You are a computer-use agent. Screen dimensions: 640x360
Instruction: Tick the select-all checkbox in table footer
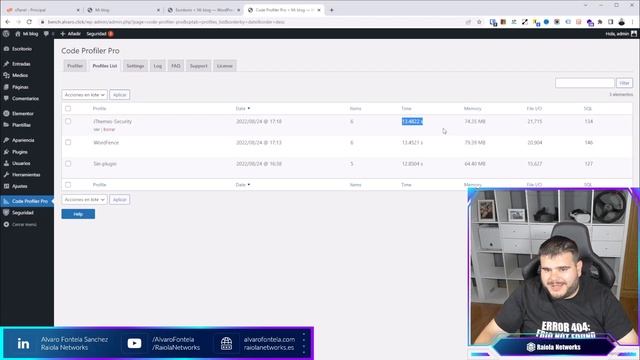(68, 185)
